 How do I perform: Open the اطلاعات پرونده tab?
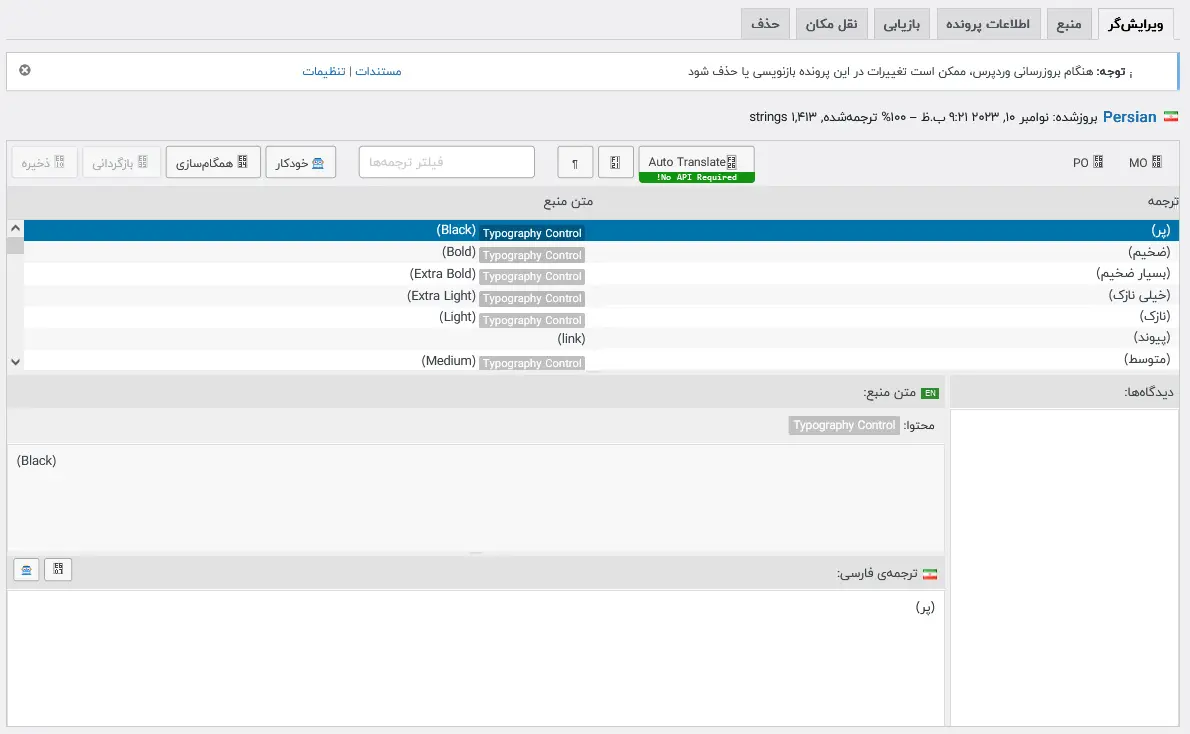[988, 23]
